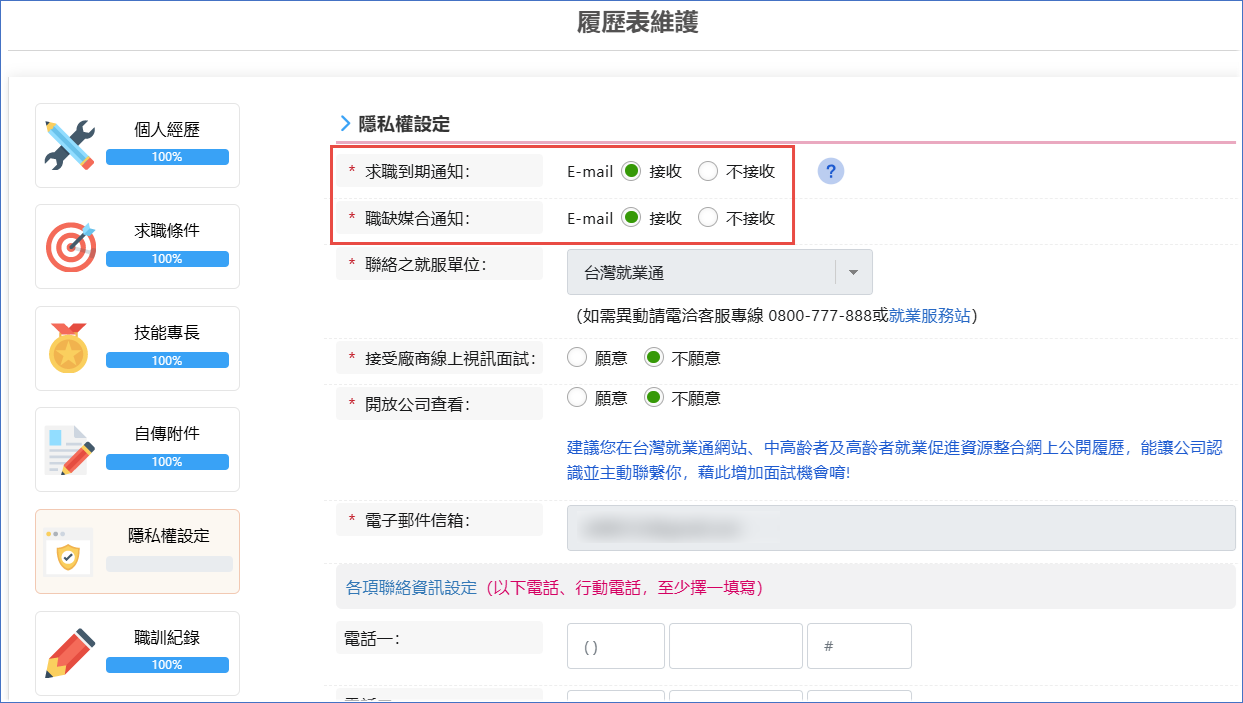Click the 個人經歷 100% progress bar
The height and width of the screenshot is (703, 1243).
(x=166, y=157)
